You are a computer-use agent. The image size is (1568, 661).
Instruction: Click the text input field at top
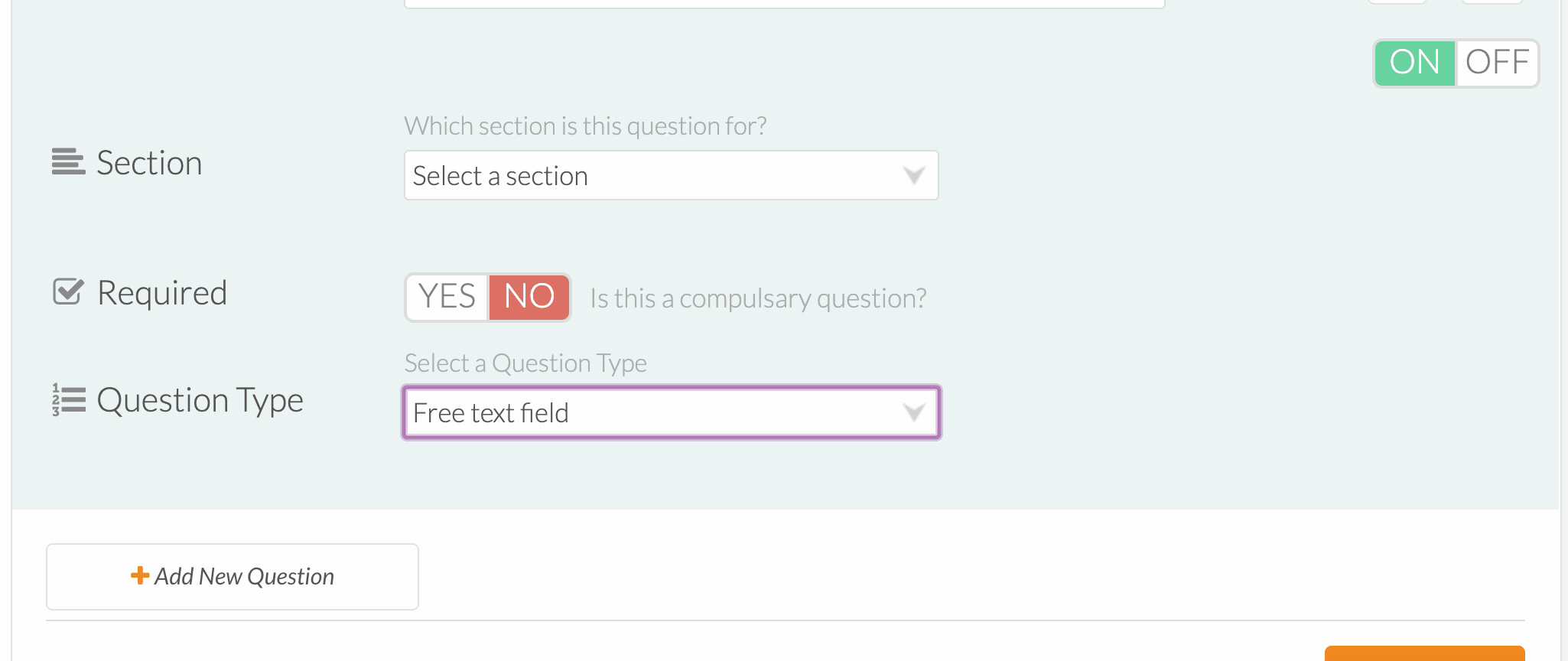pyautogui.click(x=785, y=4)
